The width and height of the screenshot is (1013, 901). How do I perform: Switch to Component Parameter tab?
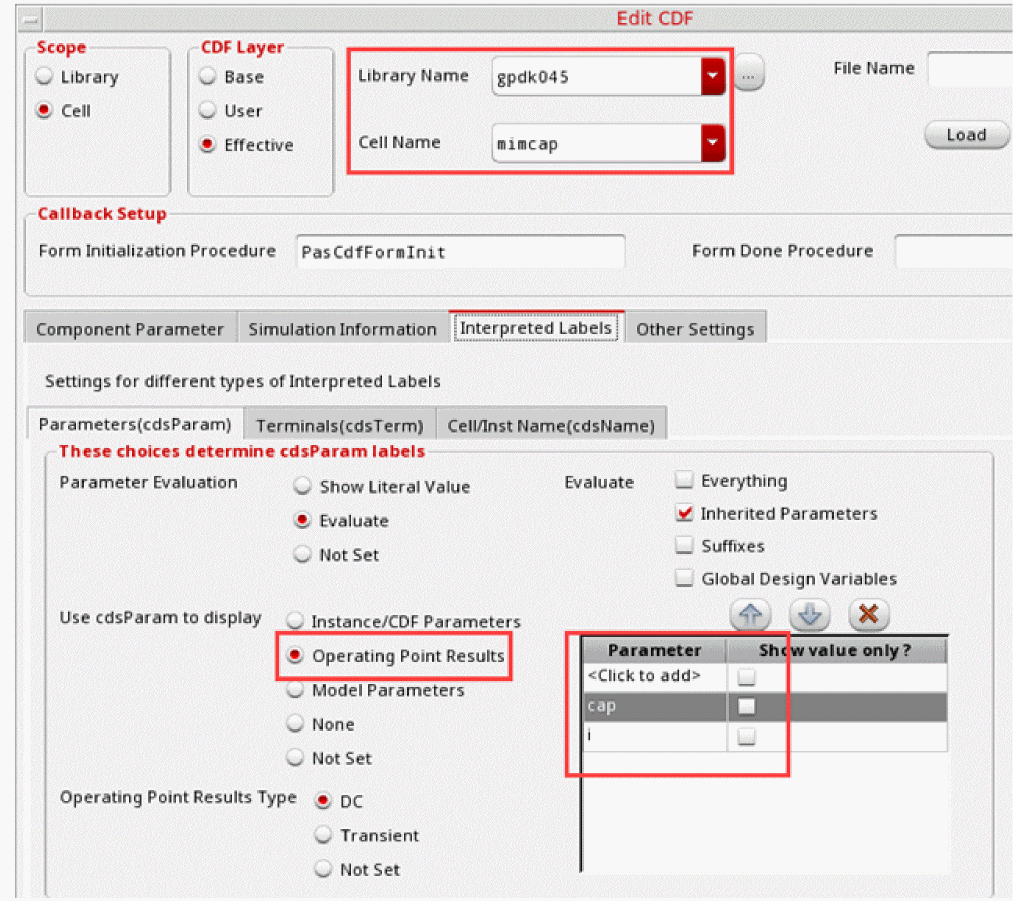tap(130, 329)
